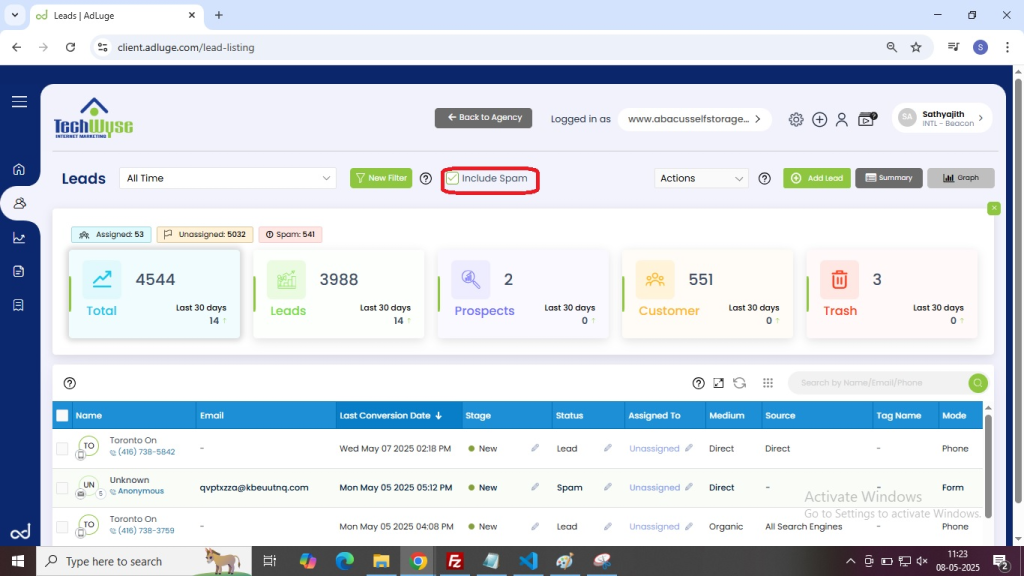Open the analytics chart icon in the sidebar
The height and width of the screenshot is (576, 1024).
pyautogui.click(x=19, y=237)
